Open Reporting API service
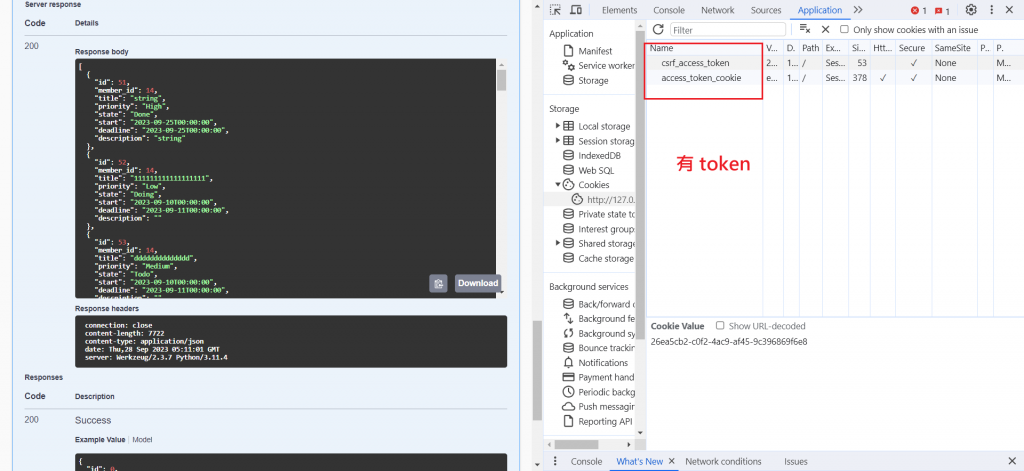This screenshot has width=1024, height=471. (598, 421)
